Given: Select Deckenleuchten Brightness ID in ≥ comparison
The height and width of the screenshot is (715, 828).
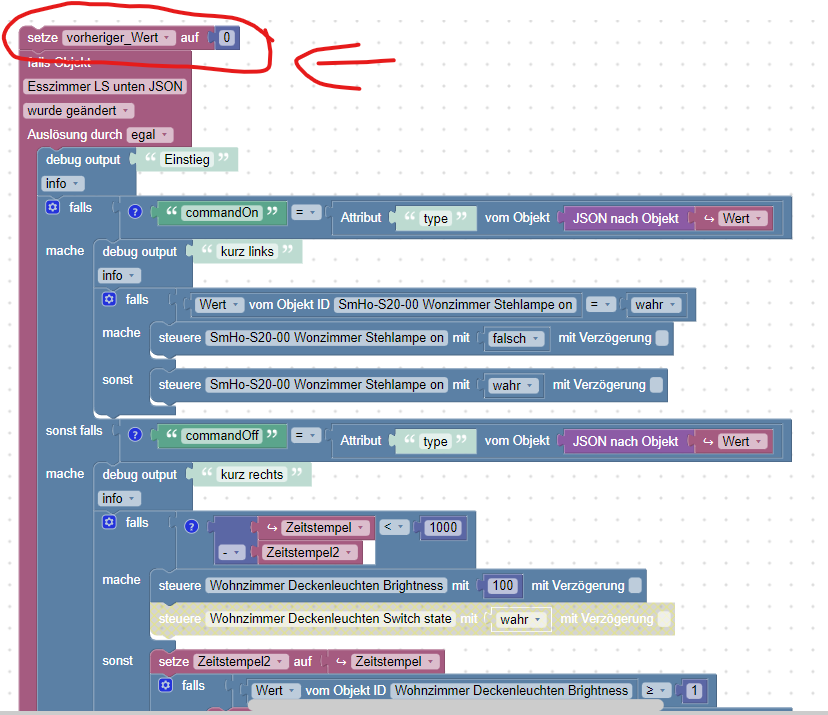Looking at the screenshot, I should (x=512, y=690).
